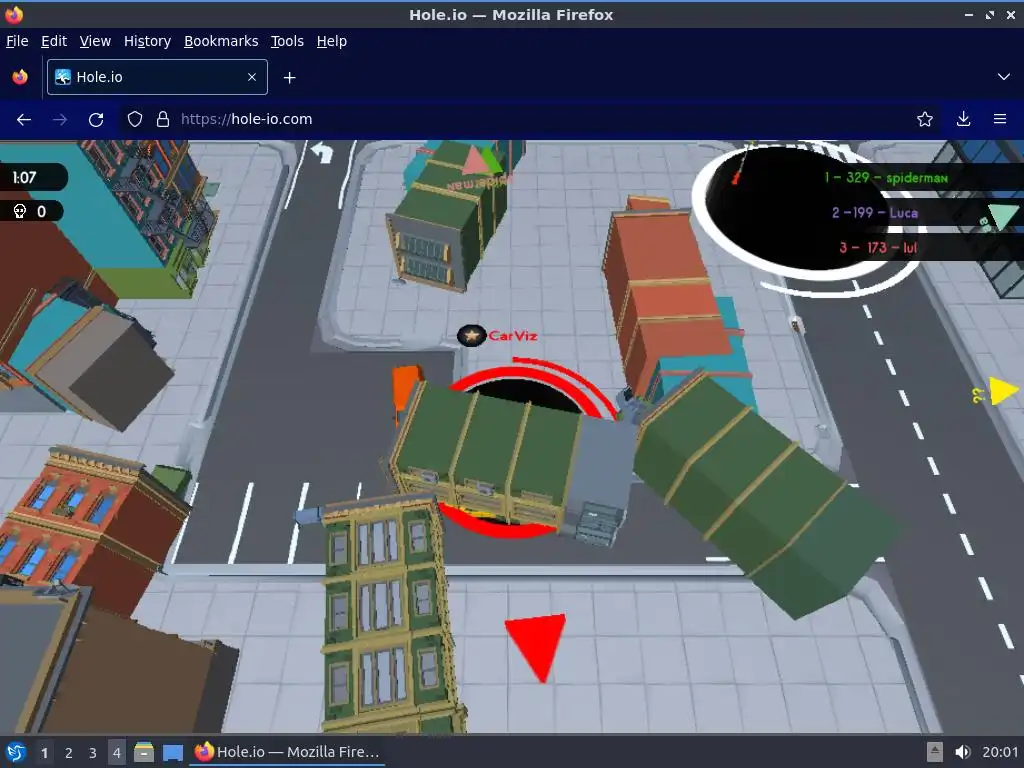
Task: Open the View menu
Action: 95,41
